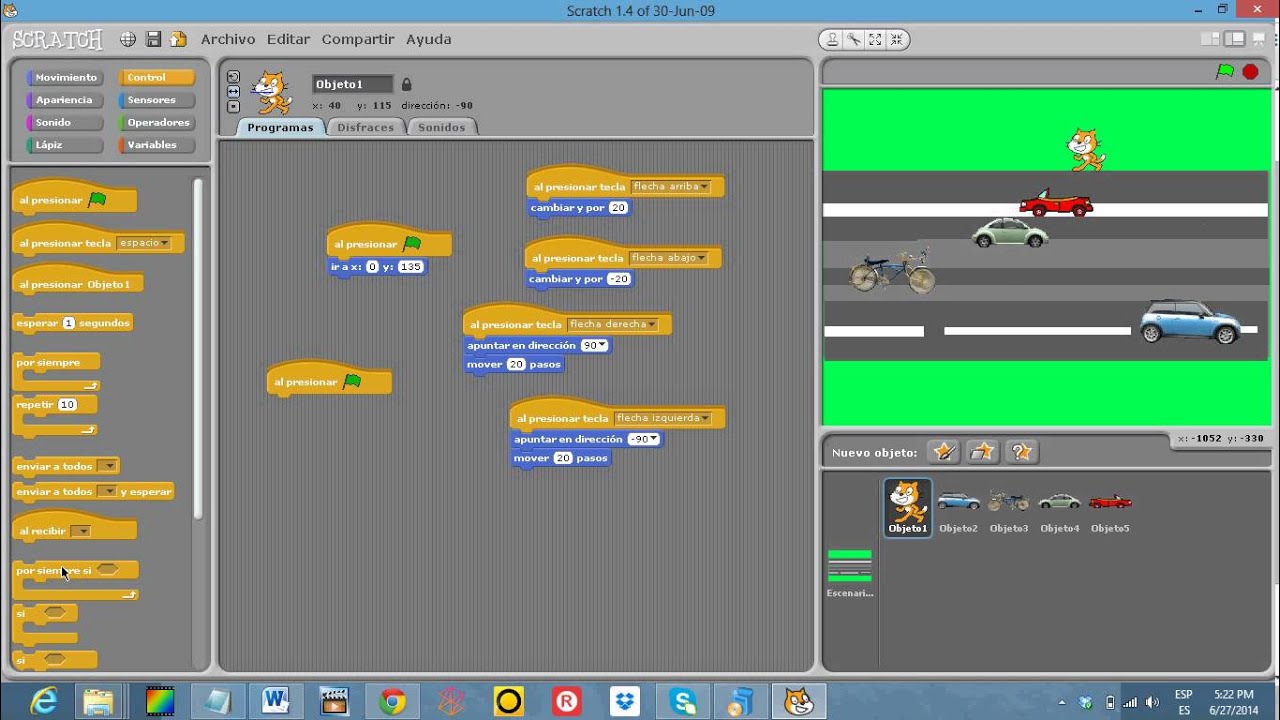
Task: Click the share project folder icon
Action: point(178,39)
